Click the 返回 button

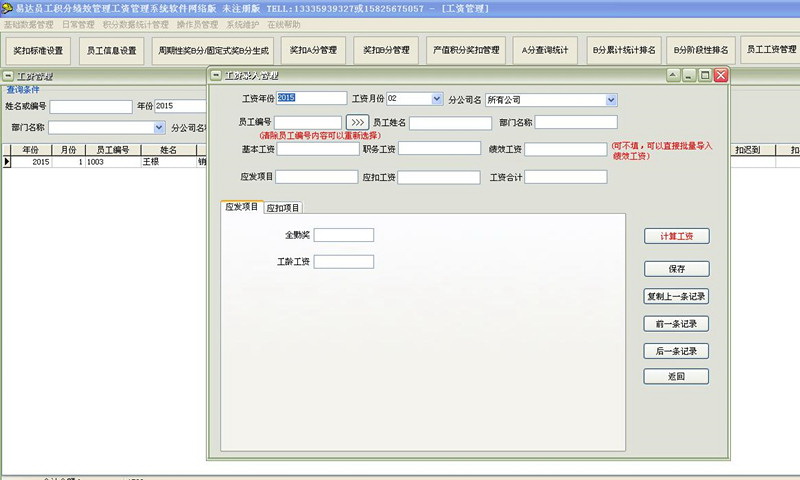tap(676, 376)
